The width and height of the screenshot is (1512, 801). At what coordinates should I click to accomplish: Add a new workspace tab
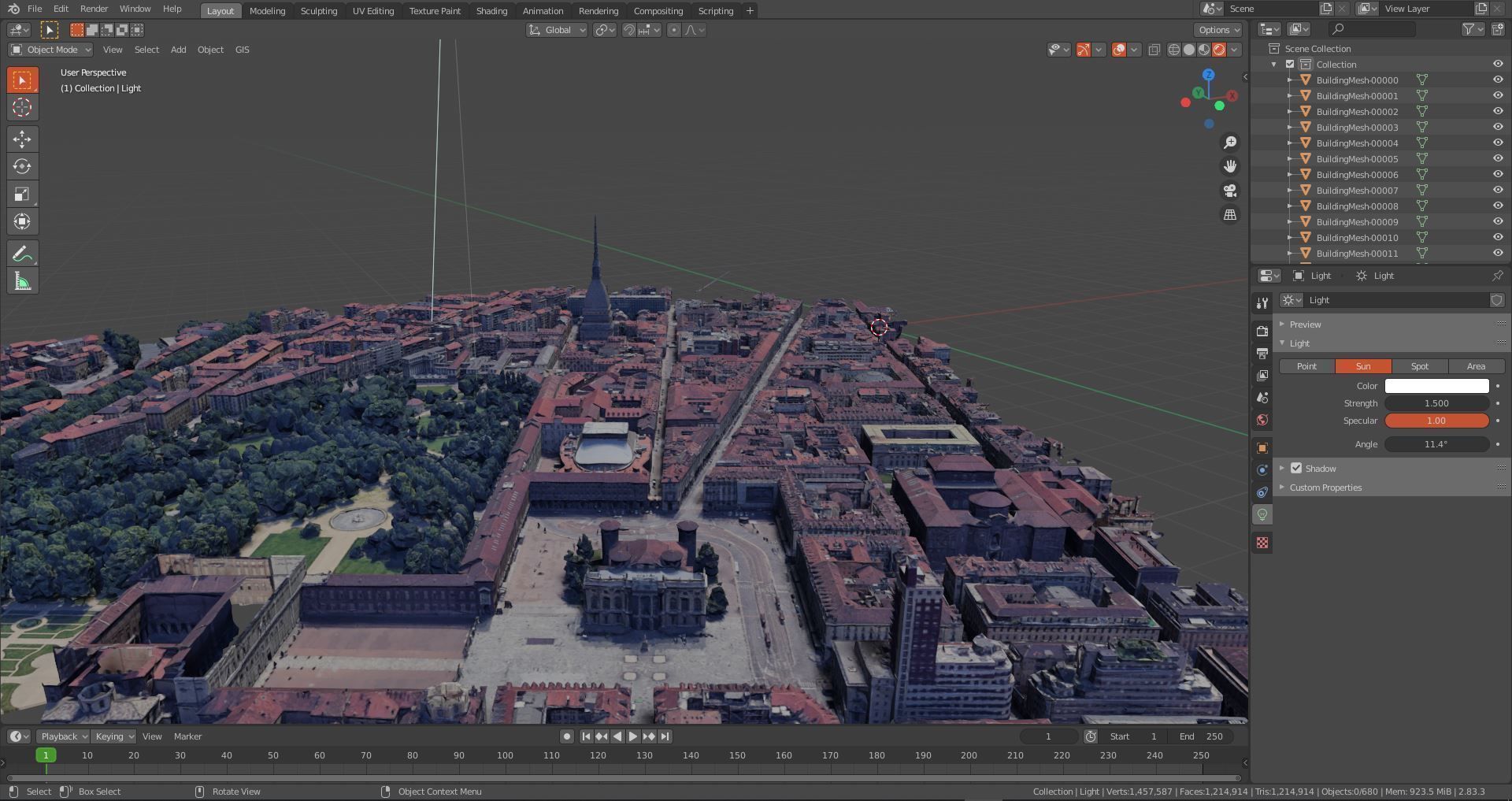[750, 11]
